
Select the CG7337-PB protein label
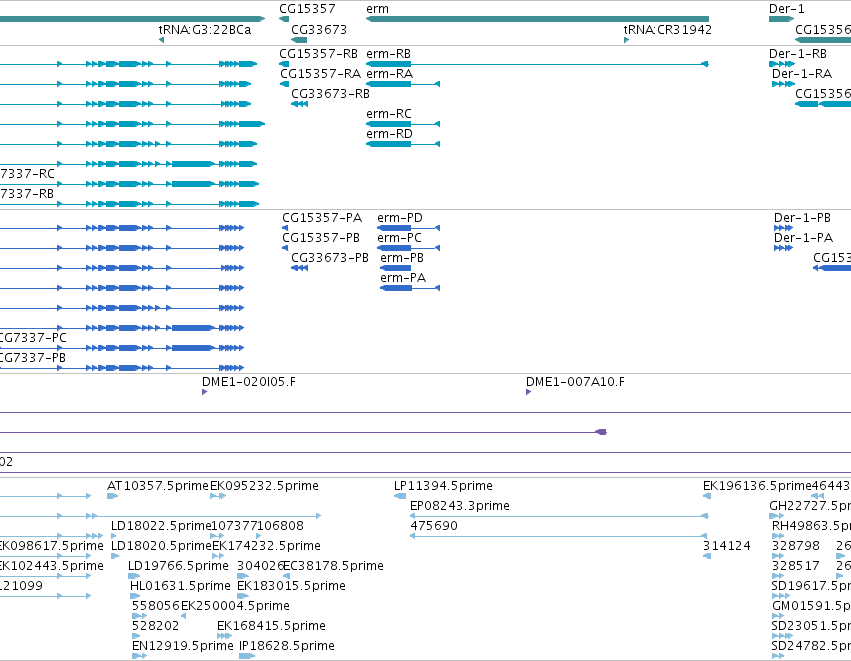click(x=33, y=358)
